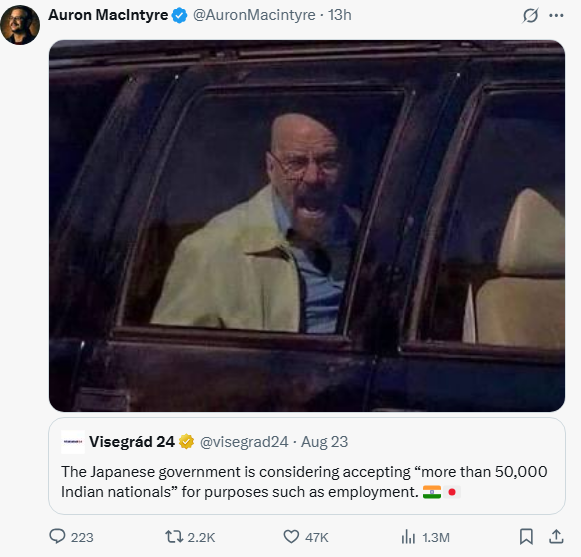Click the Visegrád 24 account name
Screen dimensions: 581x557
[x=132, y=442]
